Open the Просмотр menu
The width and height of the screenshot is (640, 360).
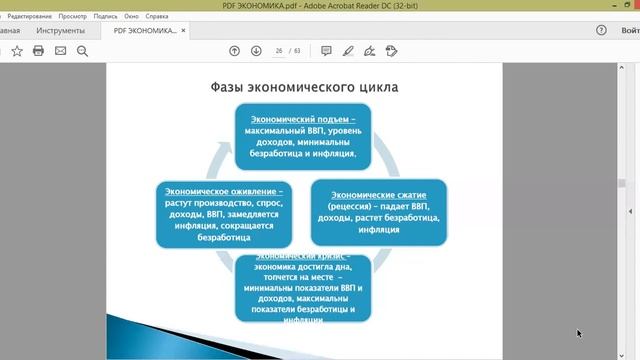point(73,16)
